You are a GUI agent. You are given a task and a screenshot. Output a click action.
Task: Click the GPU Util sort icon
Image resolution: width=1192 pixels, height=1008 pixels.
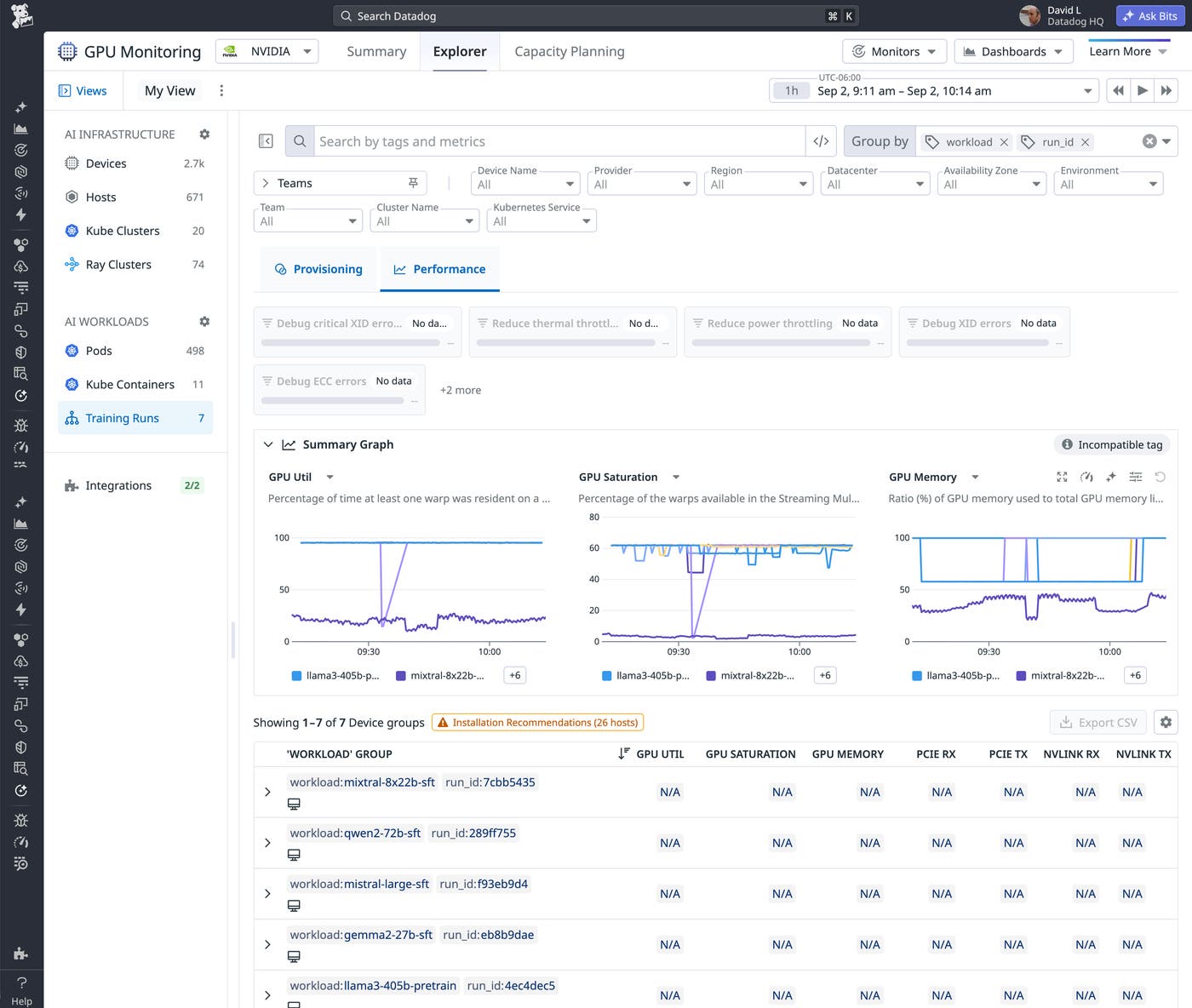[624, 753]
